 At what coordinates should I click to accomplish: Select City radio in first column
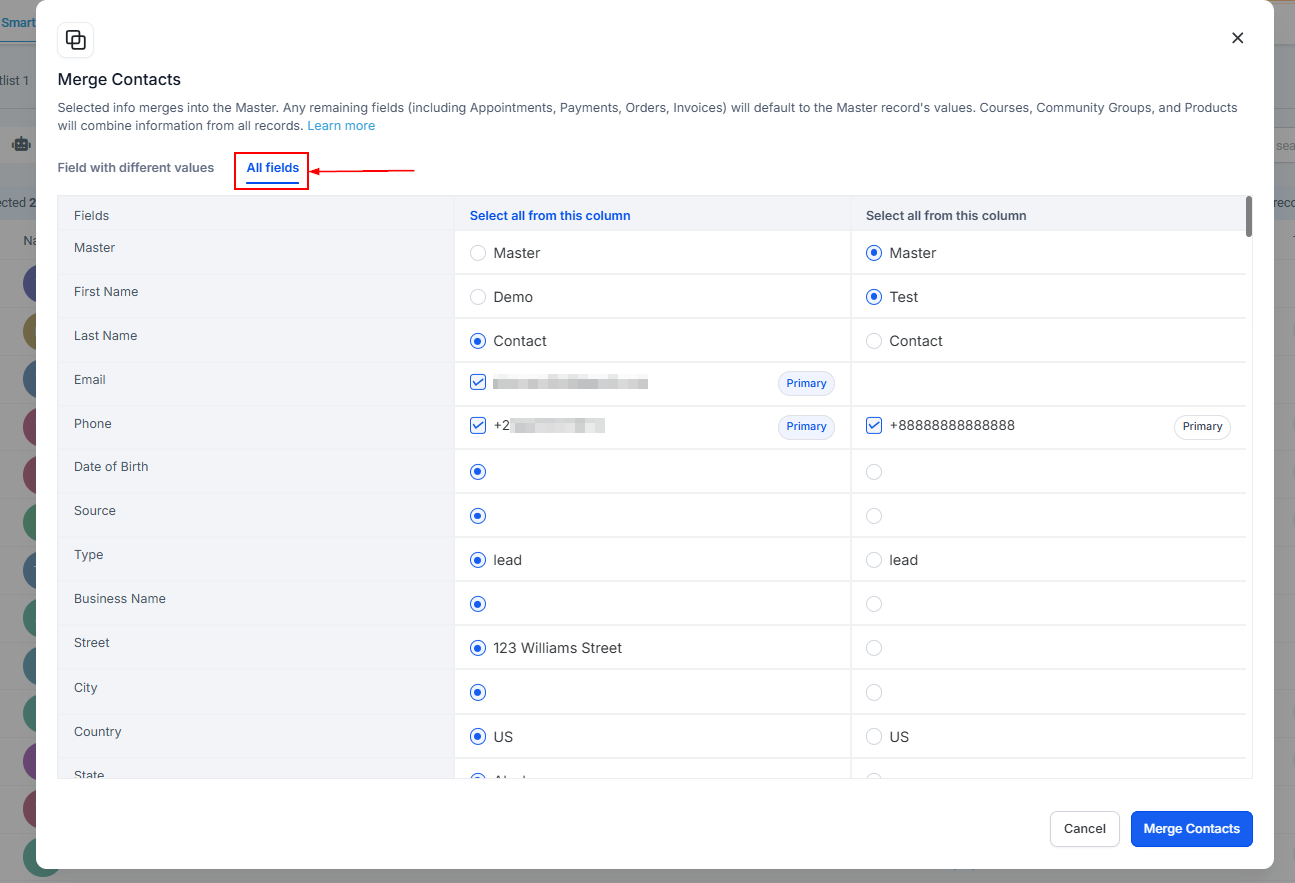[478, 692]
